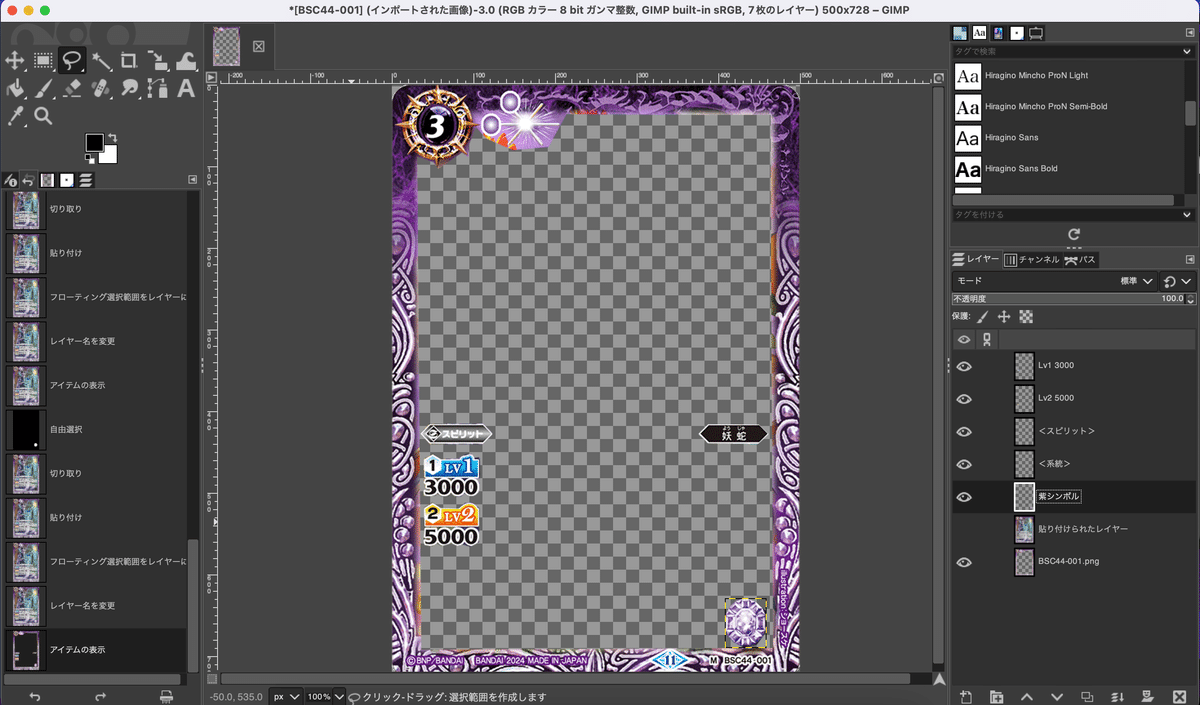Hide the Lv1 3000 layer
1200x705 pixels.
(964, 366)
